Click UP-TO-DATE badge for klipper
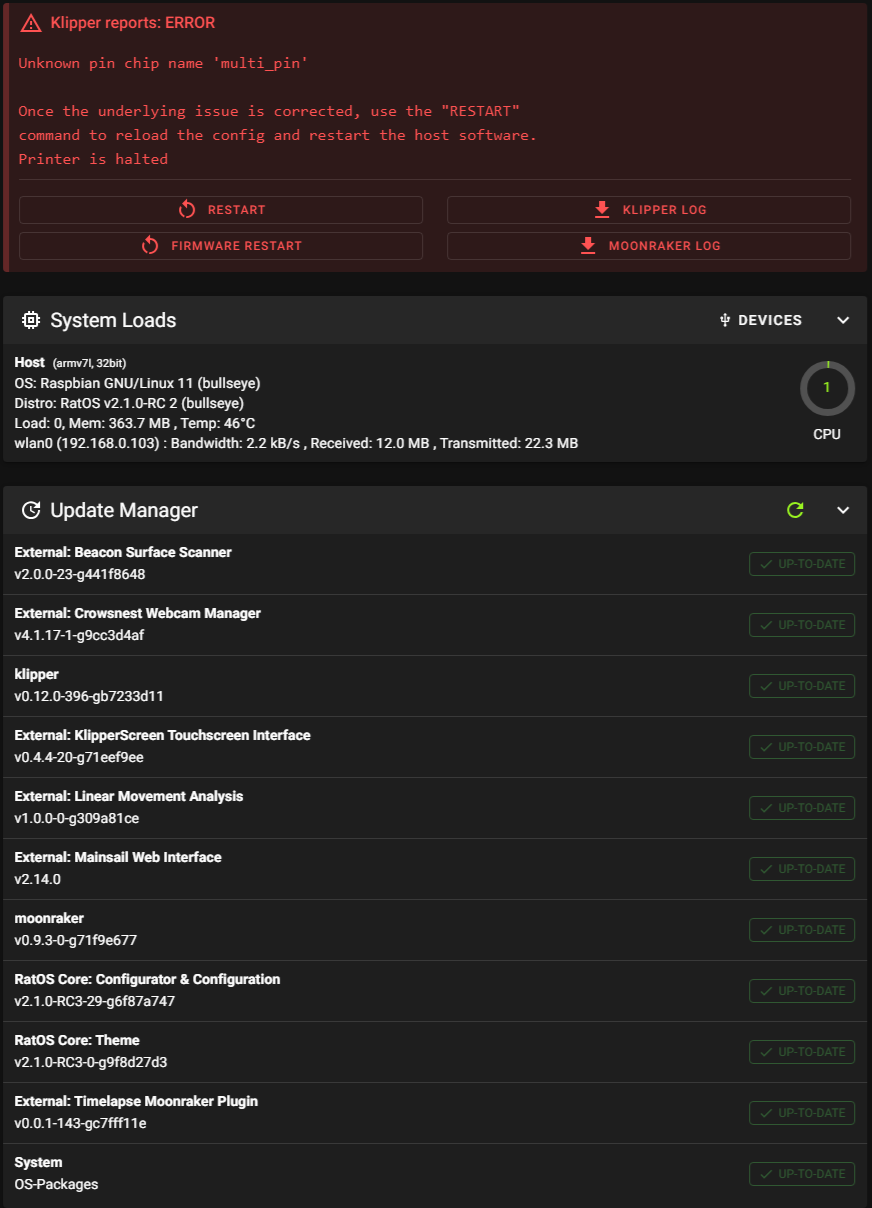The width and height of the screenshot is (872, 1208). (x=802, y=686)
